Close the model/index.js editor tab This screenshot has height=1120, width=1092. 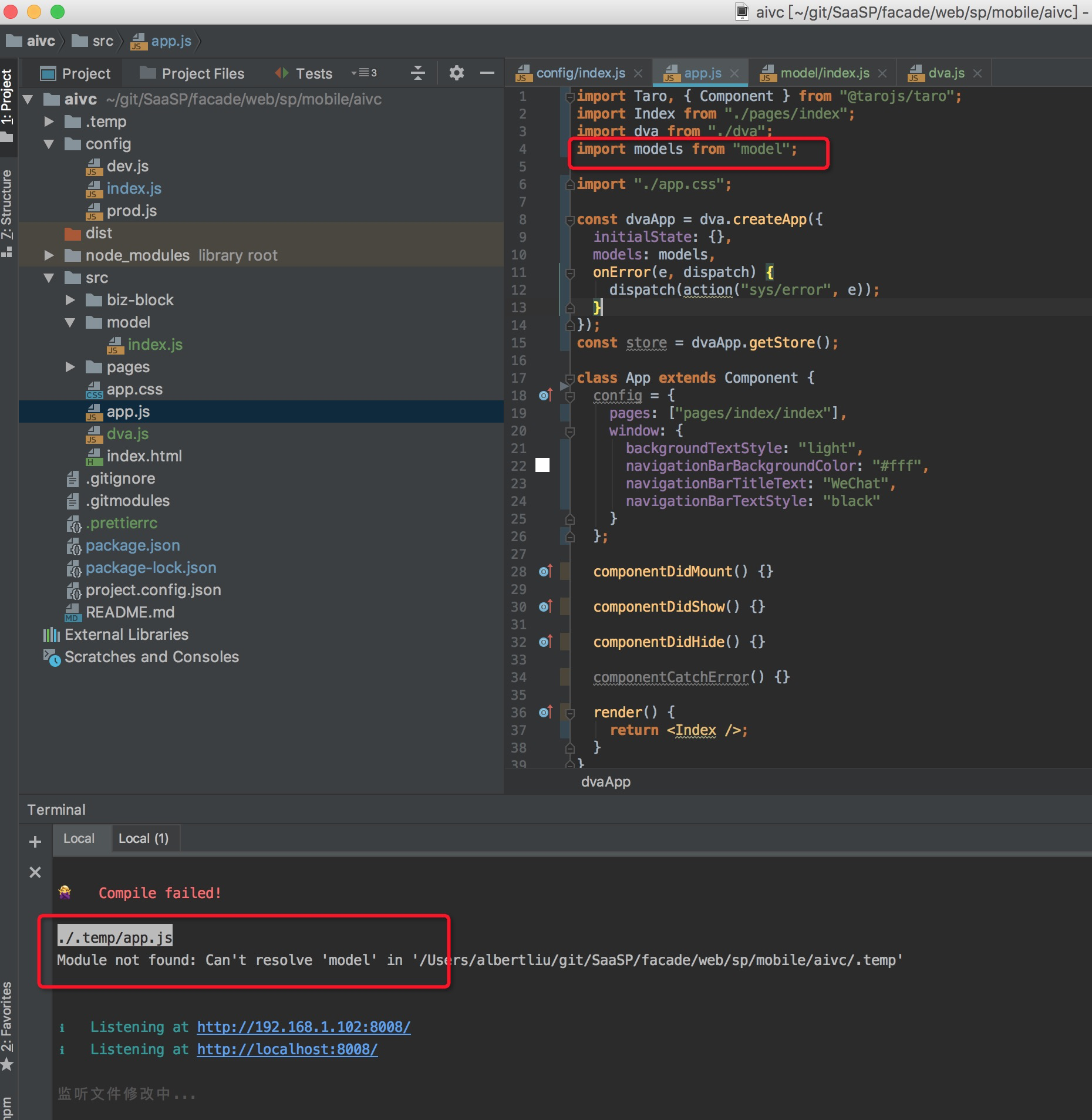point(882,73)
